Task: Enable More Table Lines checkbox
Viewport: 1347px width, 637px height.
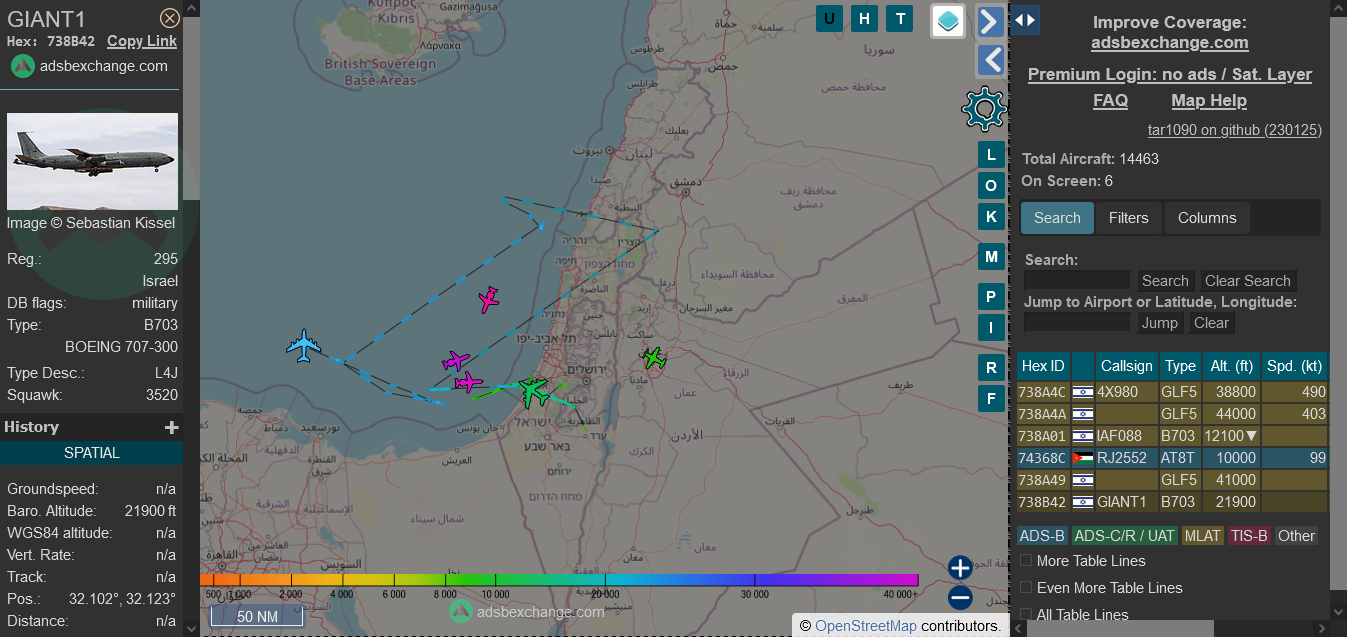Action: coord(1025,561)
